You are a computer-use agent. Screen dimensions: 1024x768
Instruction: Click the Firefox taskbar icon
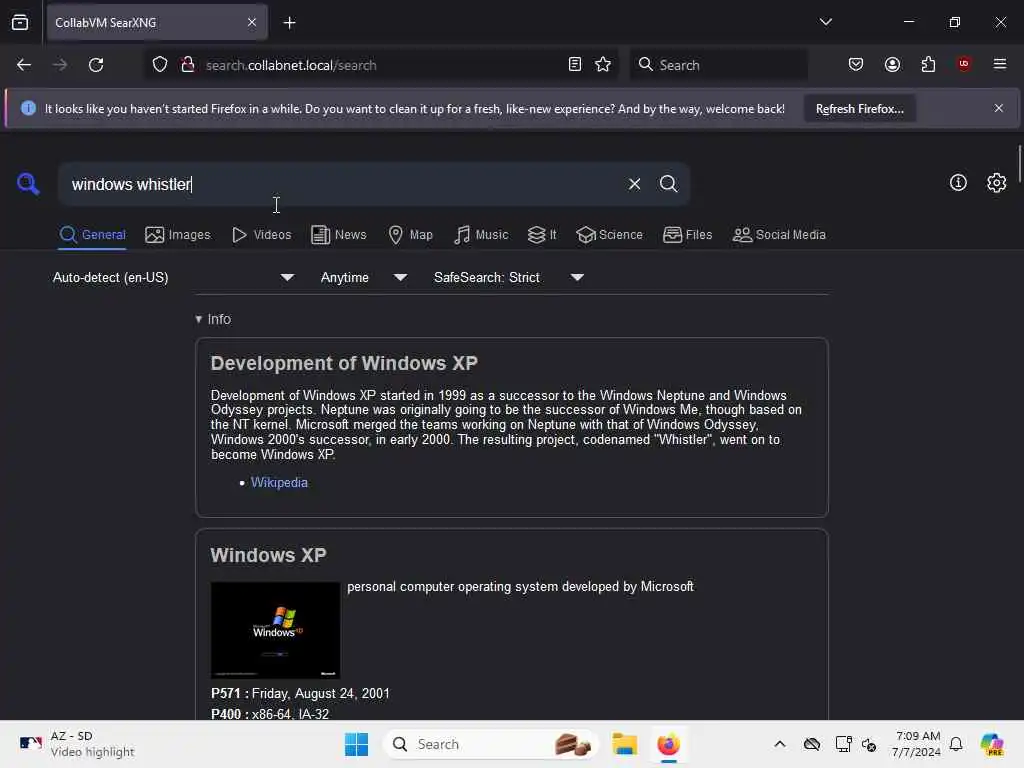[x=668, y=744]
